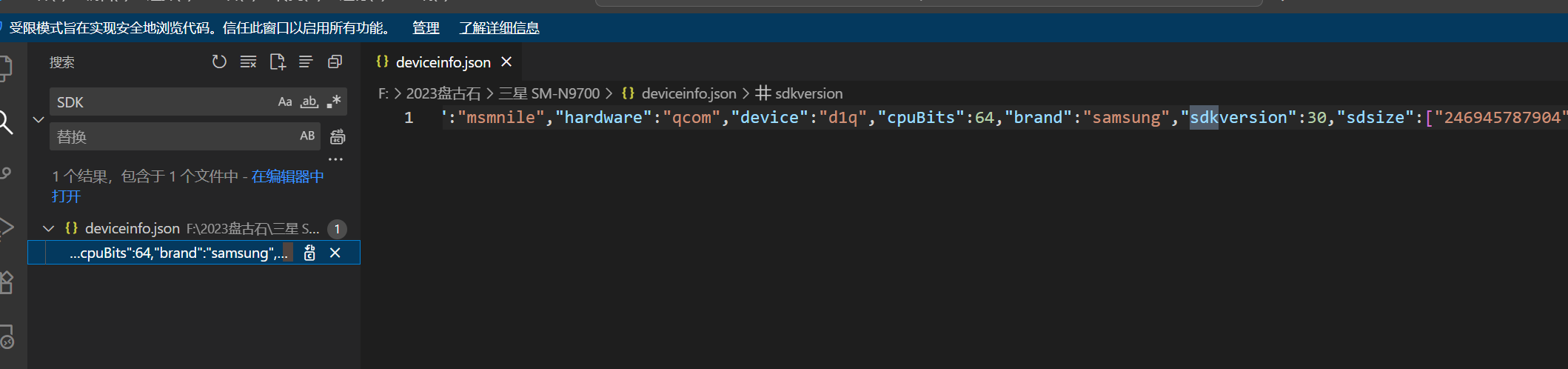The width and height of the screenshot is (1568, 369).
Task: Clear the search results
Action: (x=248, y=62)
